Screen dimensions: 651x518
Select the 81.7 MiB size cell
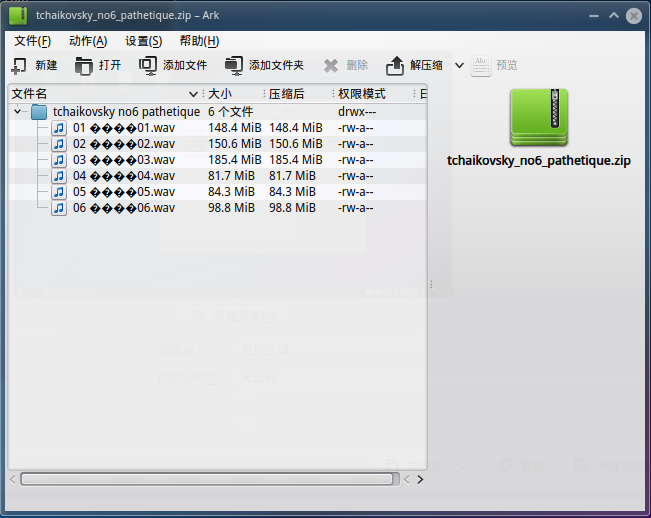[231, 176]
